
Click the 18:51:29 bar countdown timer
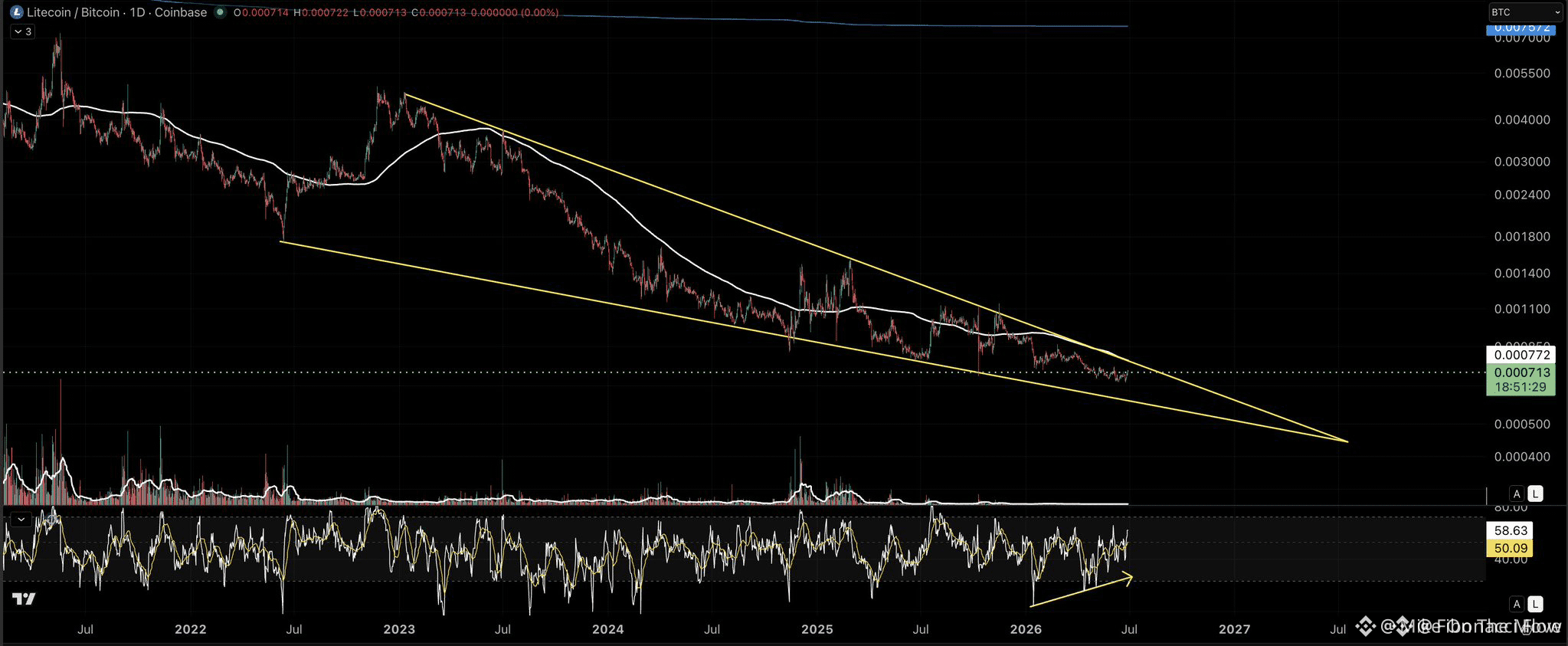[x=1521, y=388]
